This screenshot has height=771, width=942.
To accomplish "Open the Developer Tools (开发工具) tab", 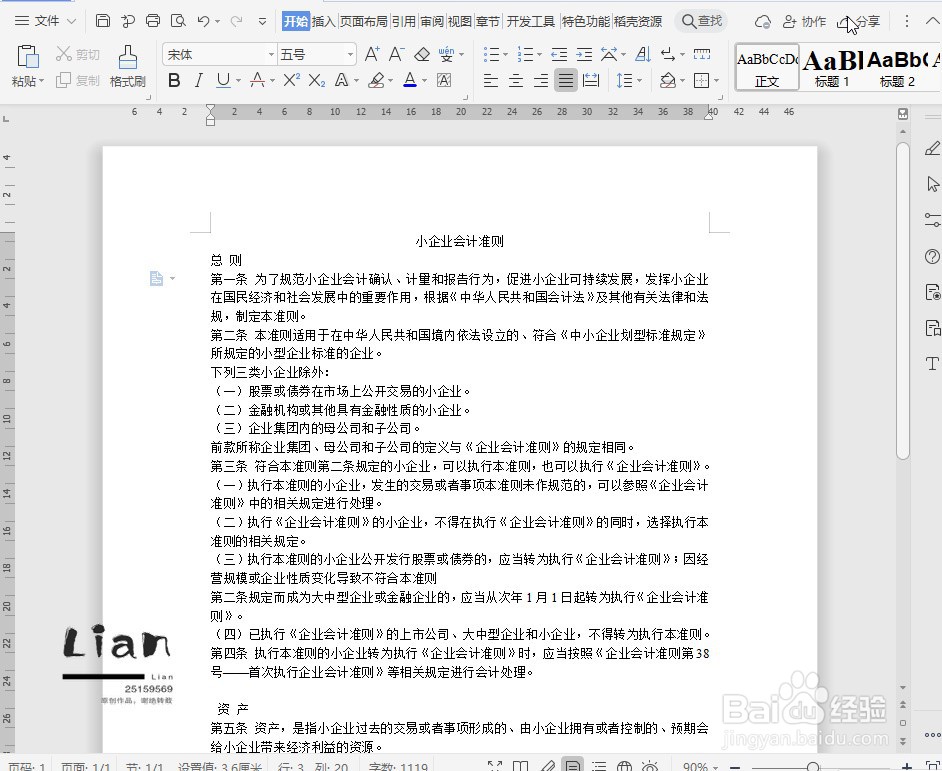I will [530, 22].
